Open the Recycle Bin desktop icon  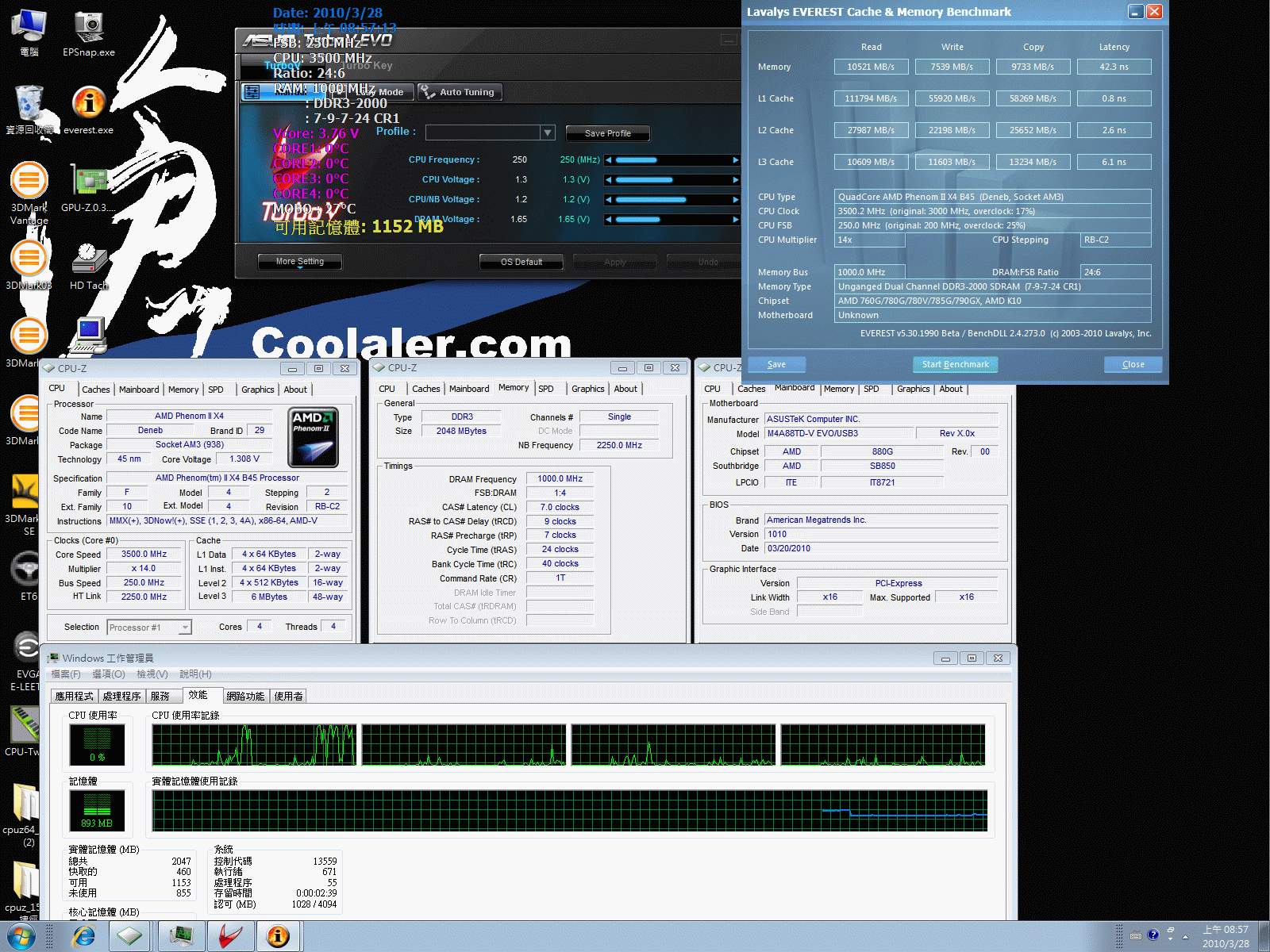[29, 111]
